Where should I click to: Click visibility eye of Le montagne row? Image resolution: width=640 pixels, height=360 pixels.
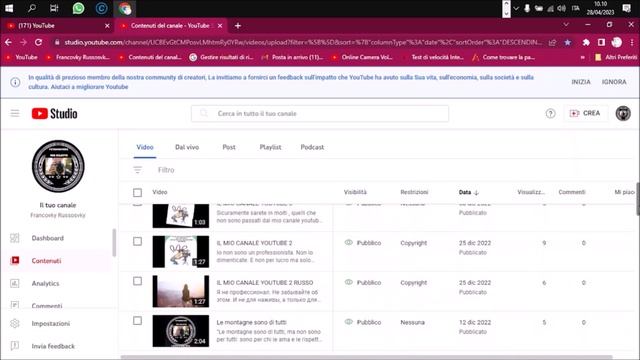coord(348,322)
